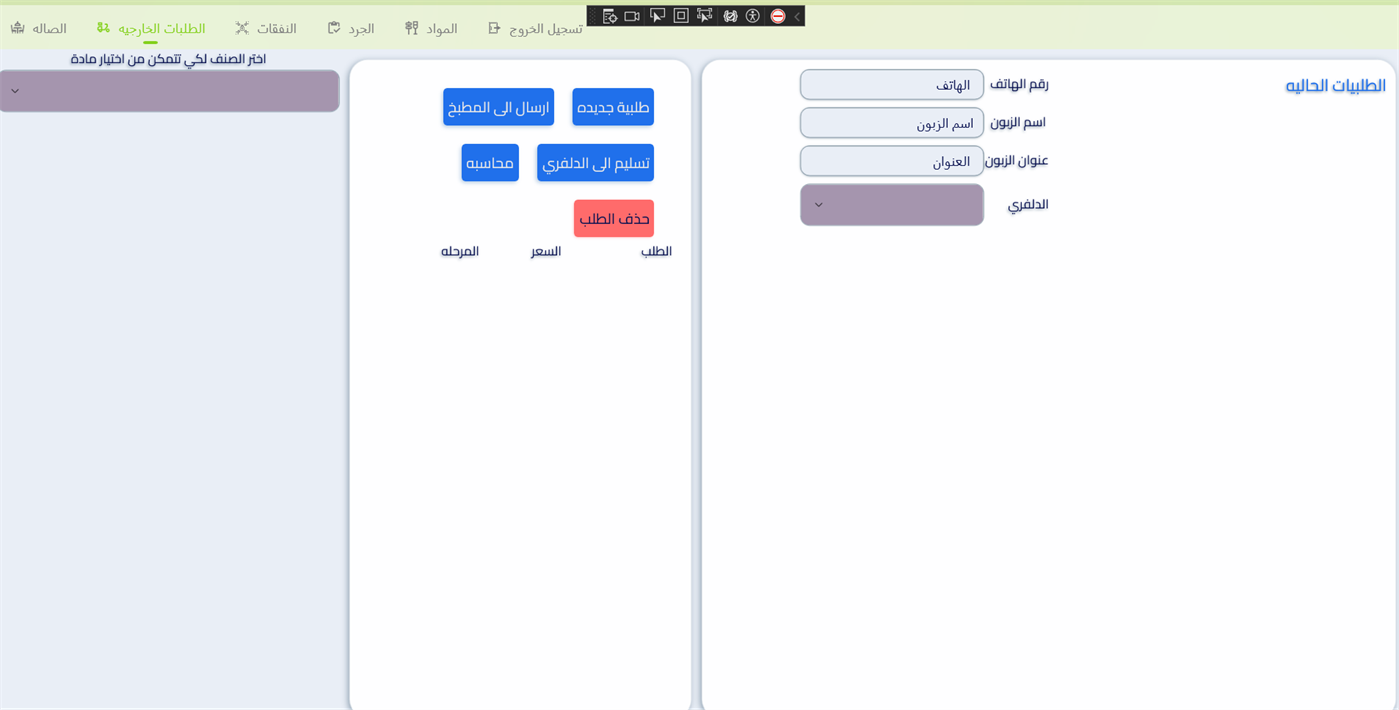Click the رقم الهاتف label

point(1019,84)
